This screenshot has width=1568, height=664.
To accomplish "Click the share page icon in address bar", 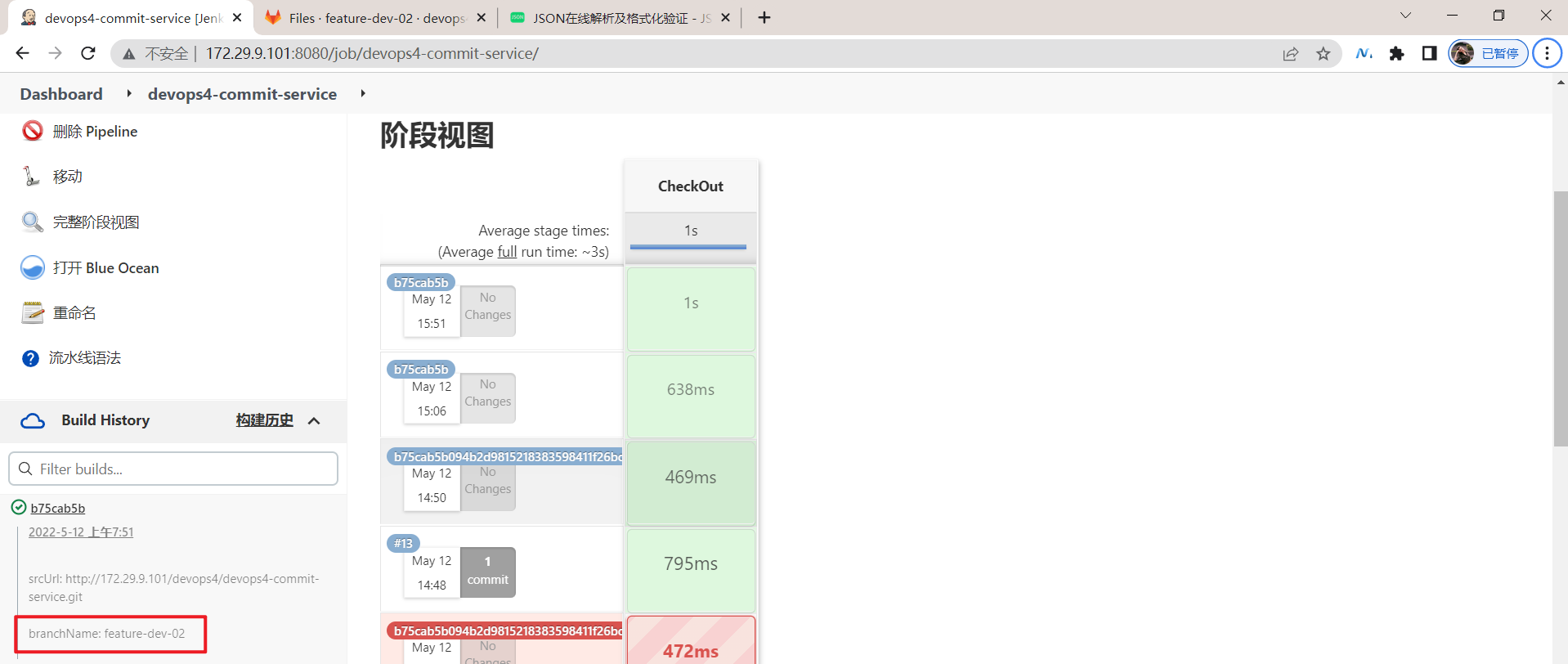I will (x=1291, y=54).
